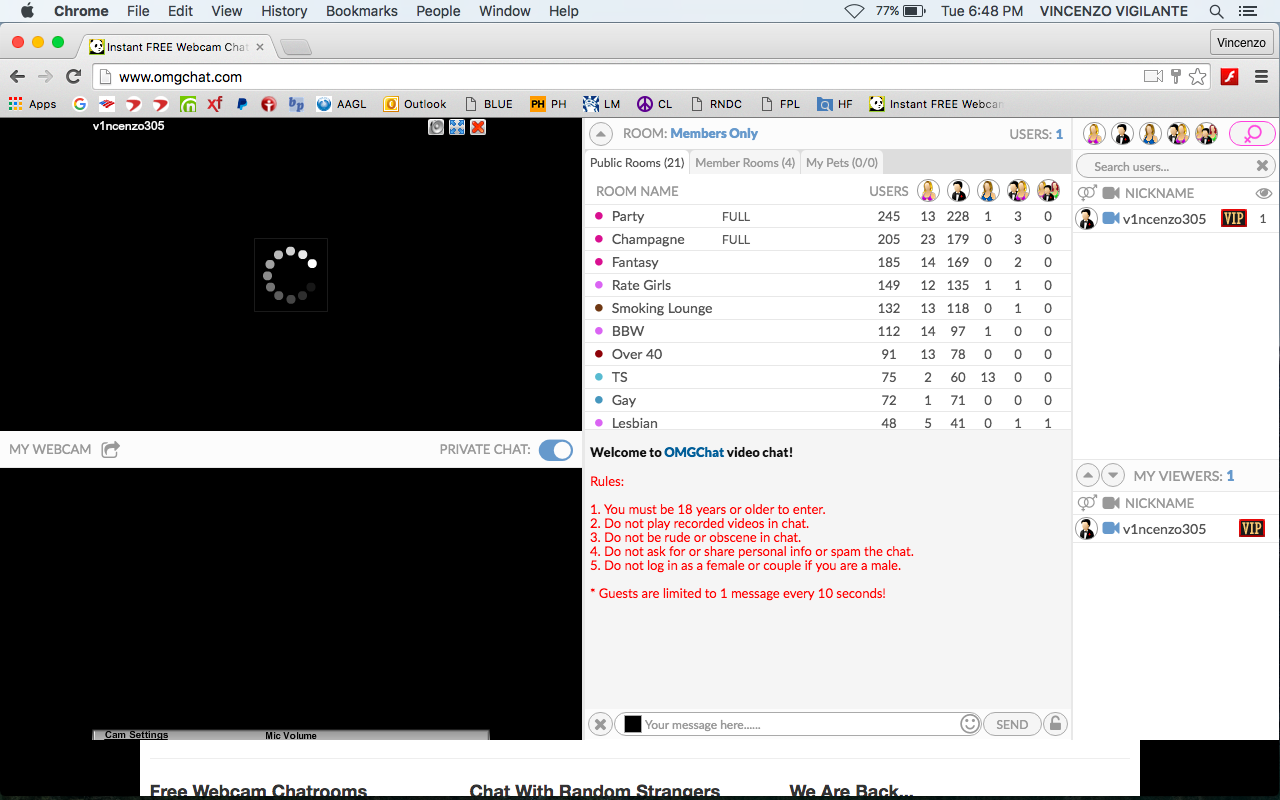Click the couple avatar in room table header

(x=1019, y=191)
